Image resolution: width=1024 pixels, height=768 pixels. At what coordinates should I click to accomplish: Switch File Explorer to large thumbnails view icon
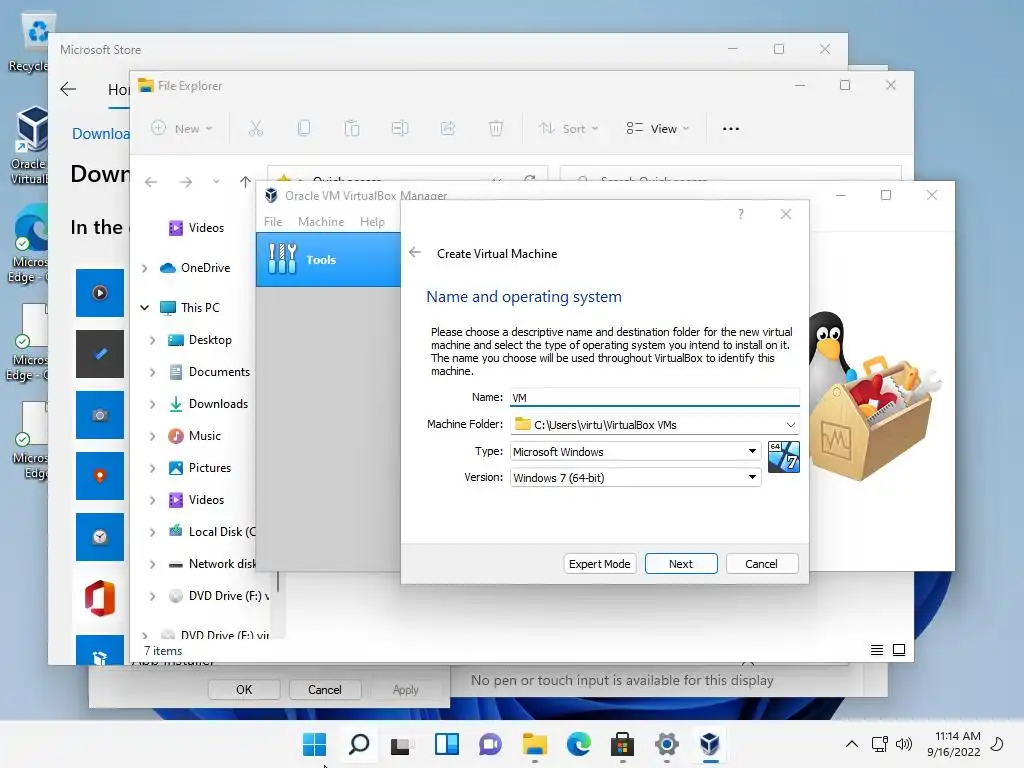point(899,650)
